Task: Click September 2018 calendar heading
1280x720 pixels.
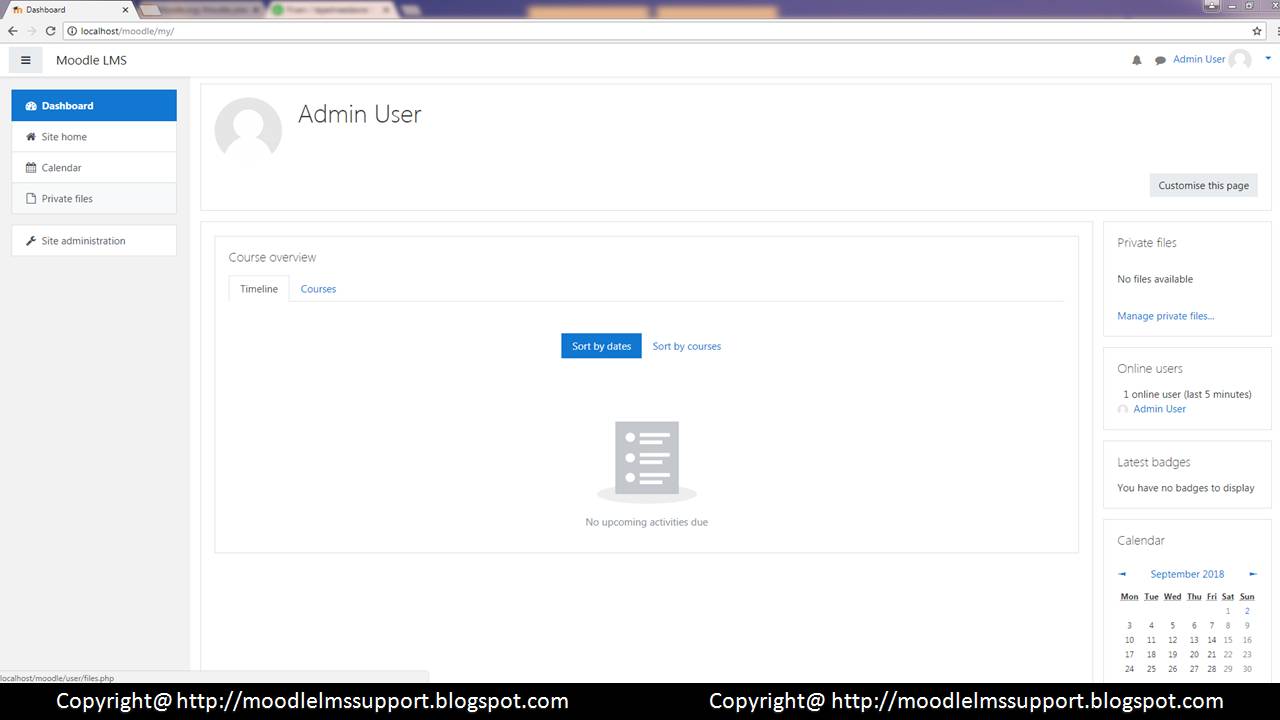Action: [x=1187, y=573]
